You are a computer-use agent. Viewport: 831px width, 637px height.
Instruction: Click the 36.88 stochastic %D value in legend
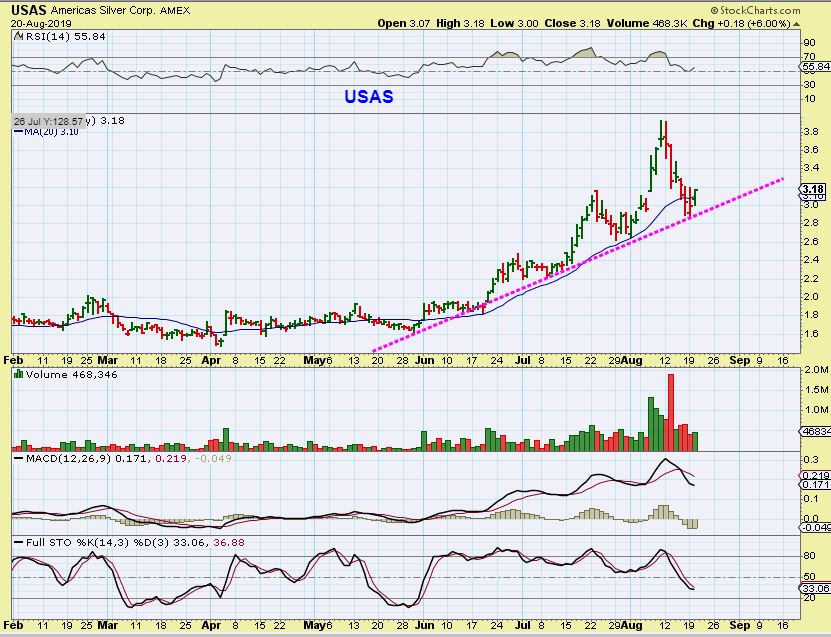pyautogui.click(x=229, y=543)
